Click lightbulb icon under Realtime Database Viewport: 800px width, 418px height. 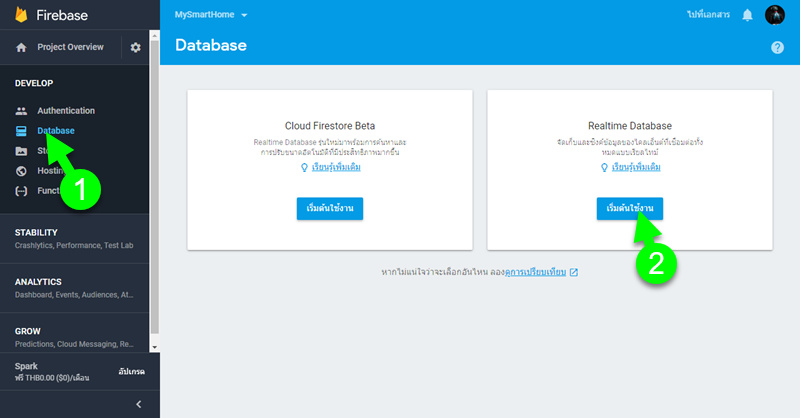coord(604,167)
